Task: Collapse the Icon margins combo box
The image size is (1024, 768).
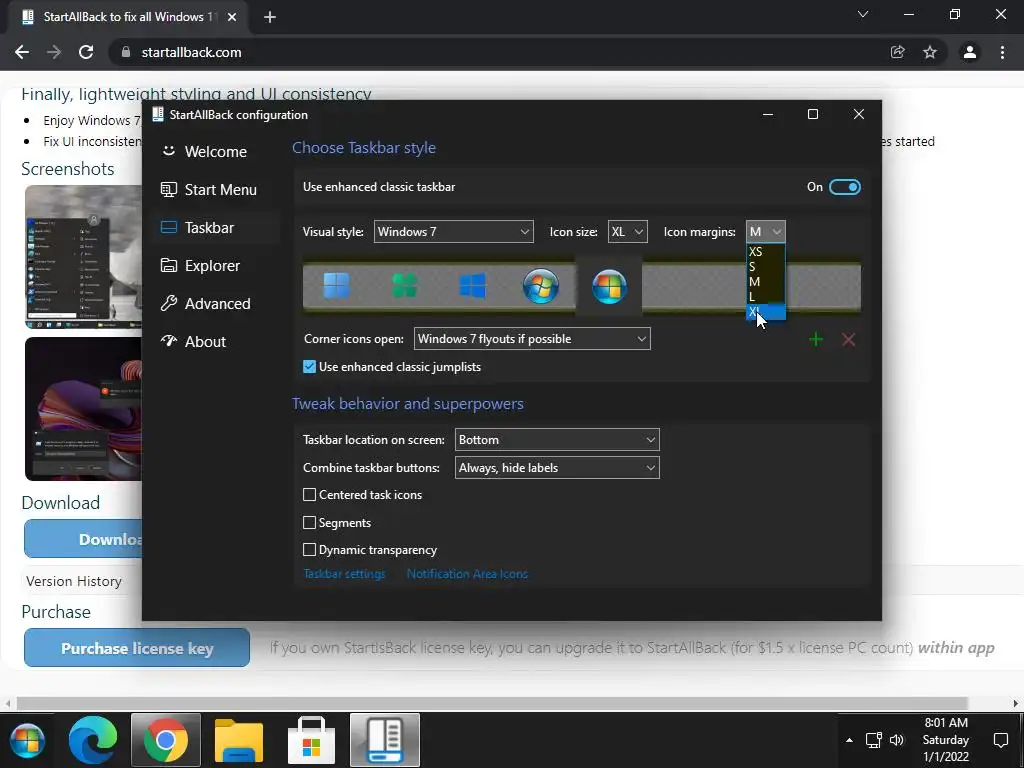Action: pyautogui.click(x=765, y=232)
